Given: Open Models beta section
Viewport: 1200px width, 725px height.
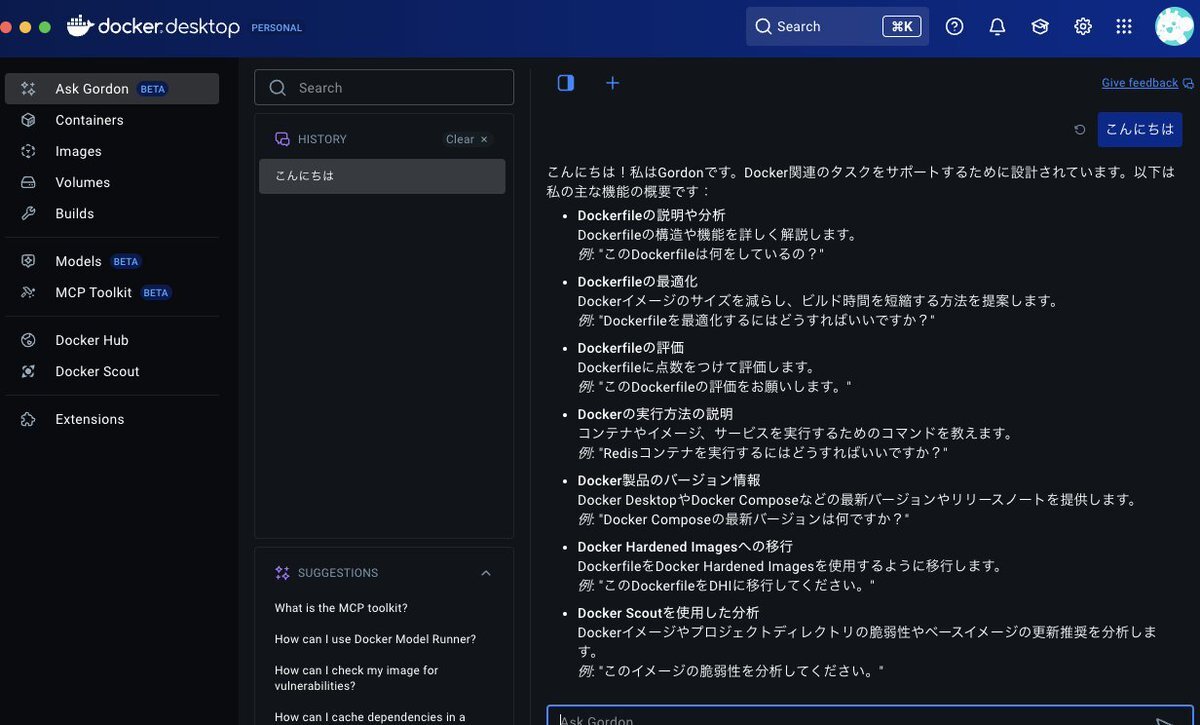Looking at the screenshot, I should 112,261.
